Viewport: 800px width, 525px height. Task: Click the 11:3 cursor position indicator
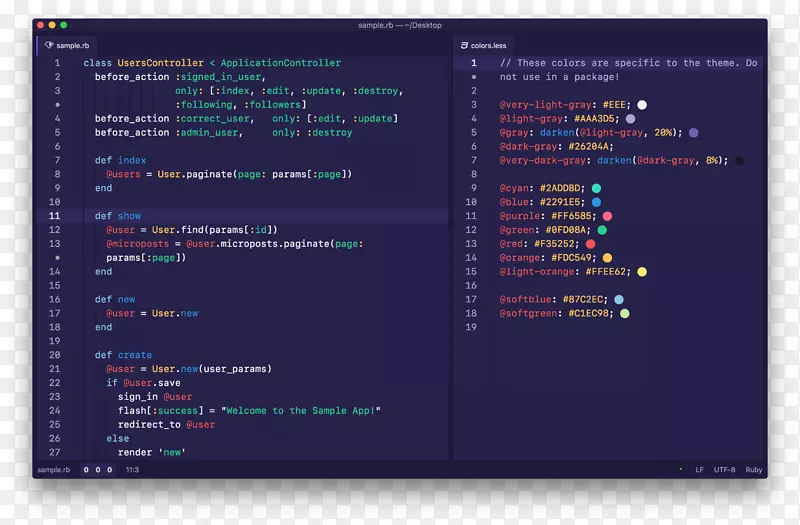131,469
